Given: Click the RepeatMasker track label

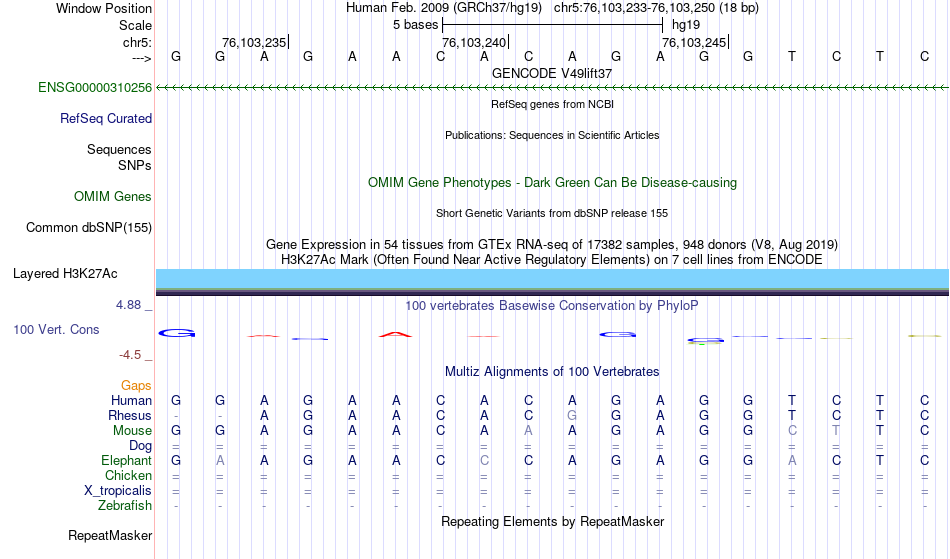Looking at the screenshot, I should [x=110, y=535].
